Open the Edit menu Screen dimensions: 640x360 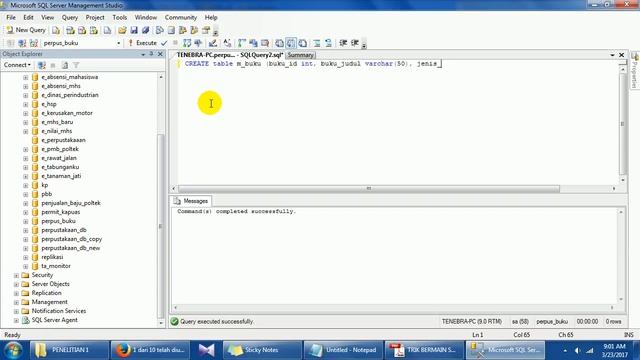(28, 18)
